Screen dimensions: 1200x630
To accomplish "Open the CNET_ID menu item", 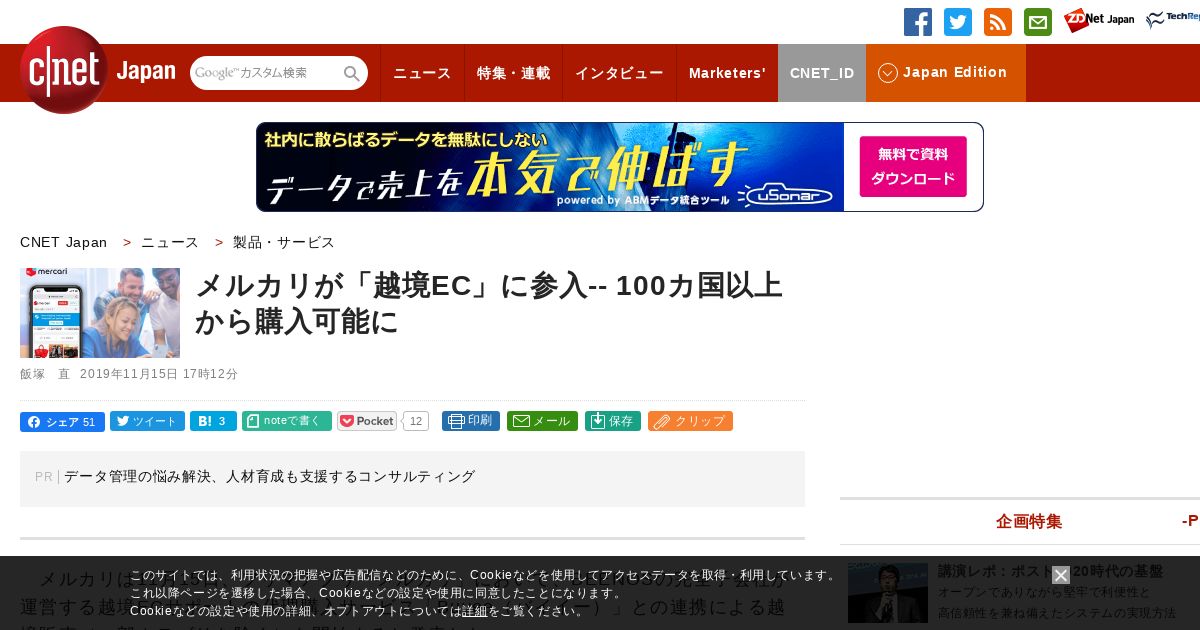I will [x=822, y=73].
